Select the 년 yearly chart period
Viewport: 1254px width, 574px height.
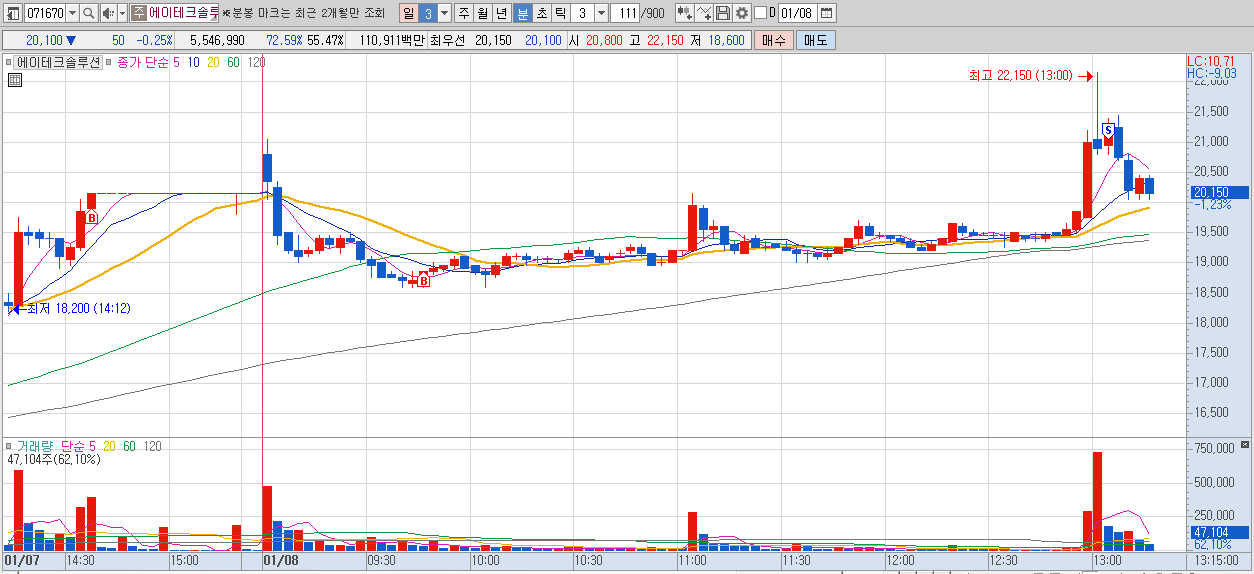pos(502,13)
